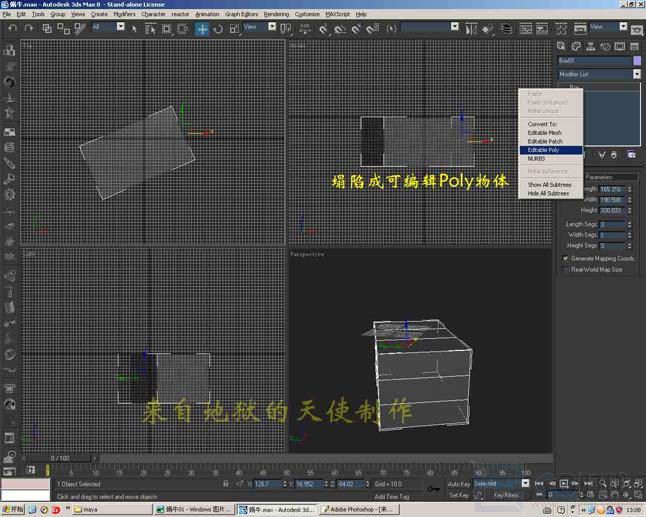The height and width of the screenshot is (517, 646).
Task: Click the time slider showing 0 / 100
Action: pyautogui.click(x=60, y=458)
